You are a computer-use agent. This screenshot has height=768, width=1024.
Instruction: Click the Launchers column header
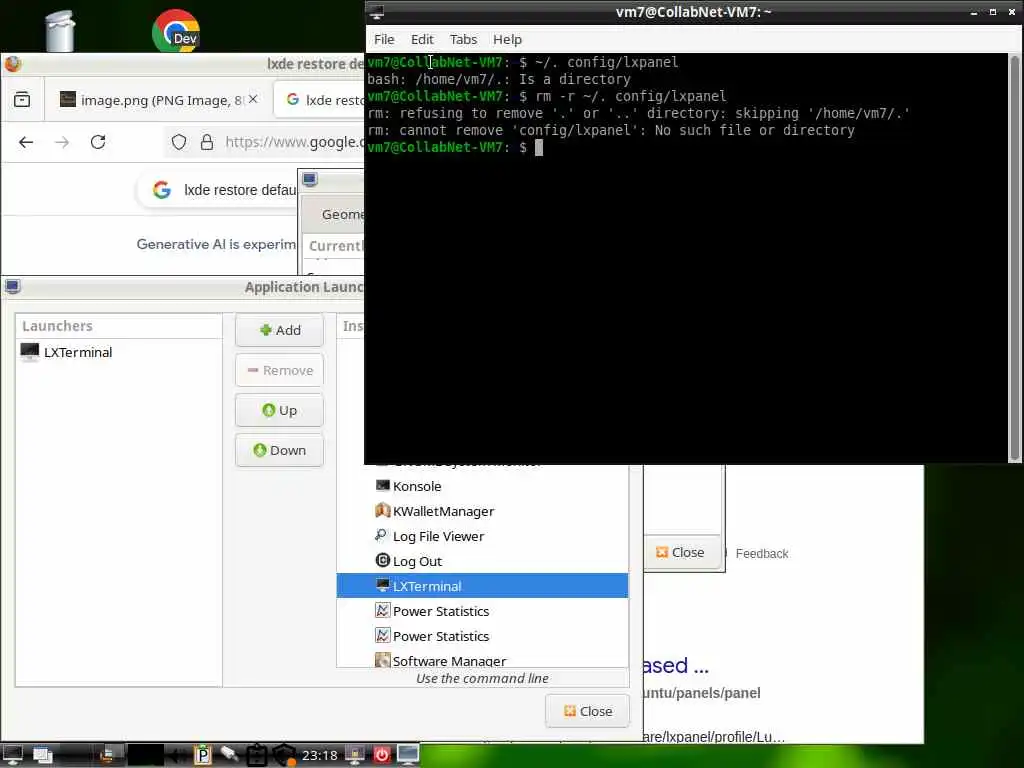click(119, 326)
